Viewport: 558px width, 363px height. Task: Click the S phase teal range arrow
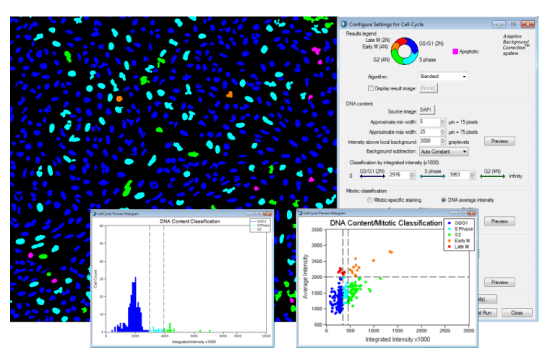point(432,176)
